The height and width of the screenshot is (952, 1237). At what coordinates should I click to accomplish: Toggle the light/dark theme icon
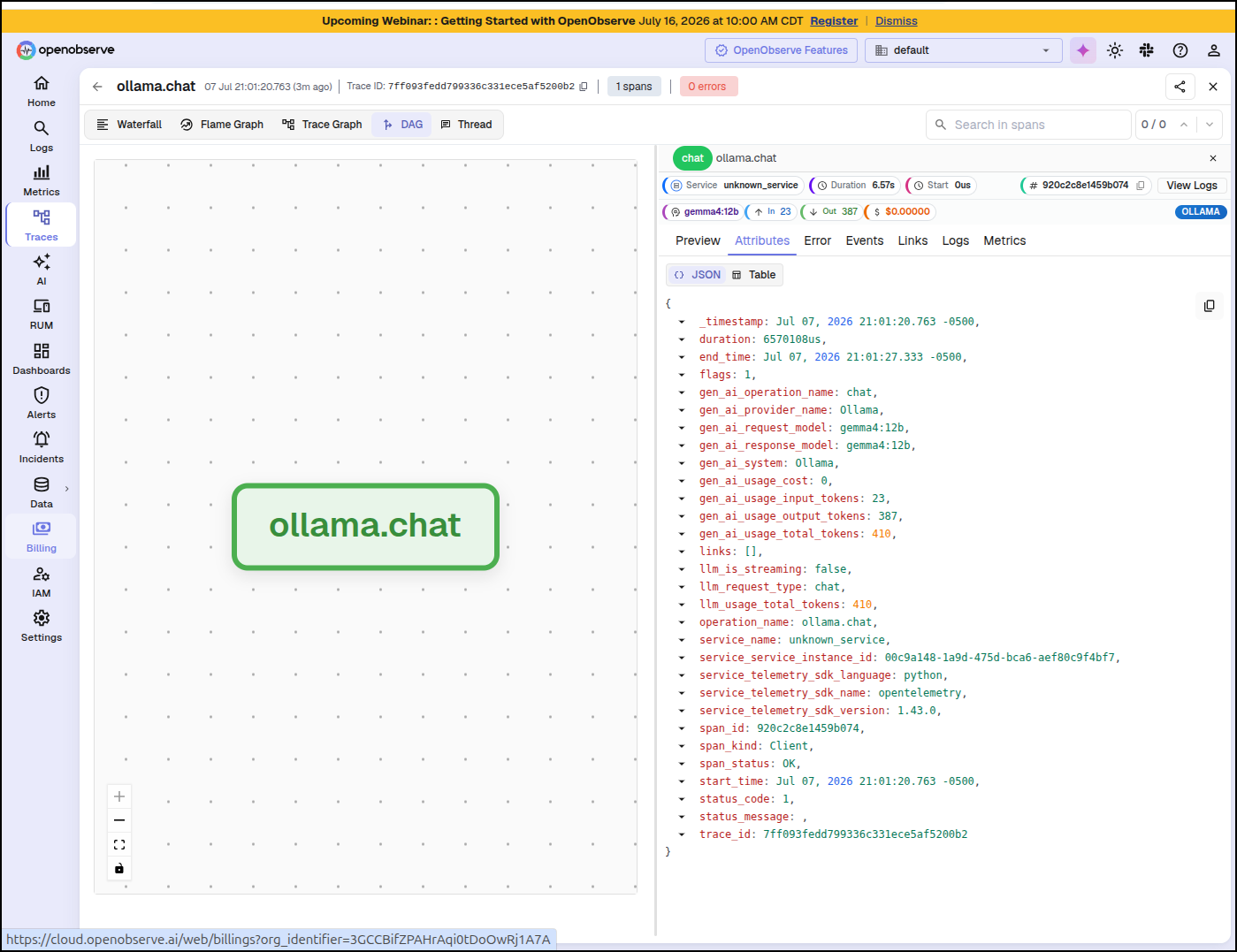(1115, 50)
